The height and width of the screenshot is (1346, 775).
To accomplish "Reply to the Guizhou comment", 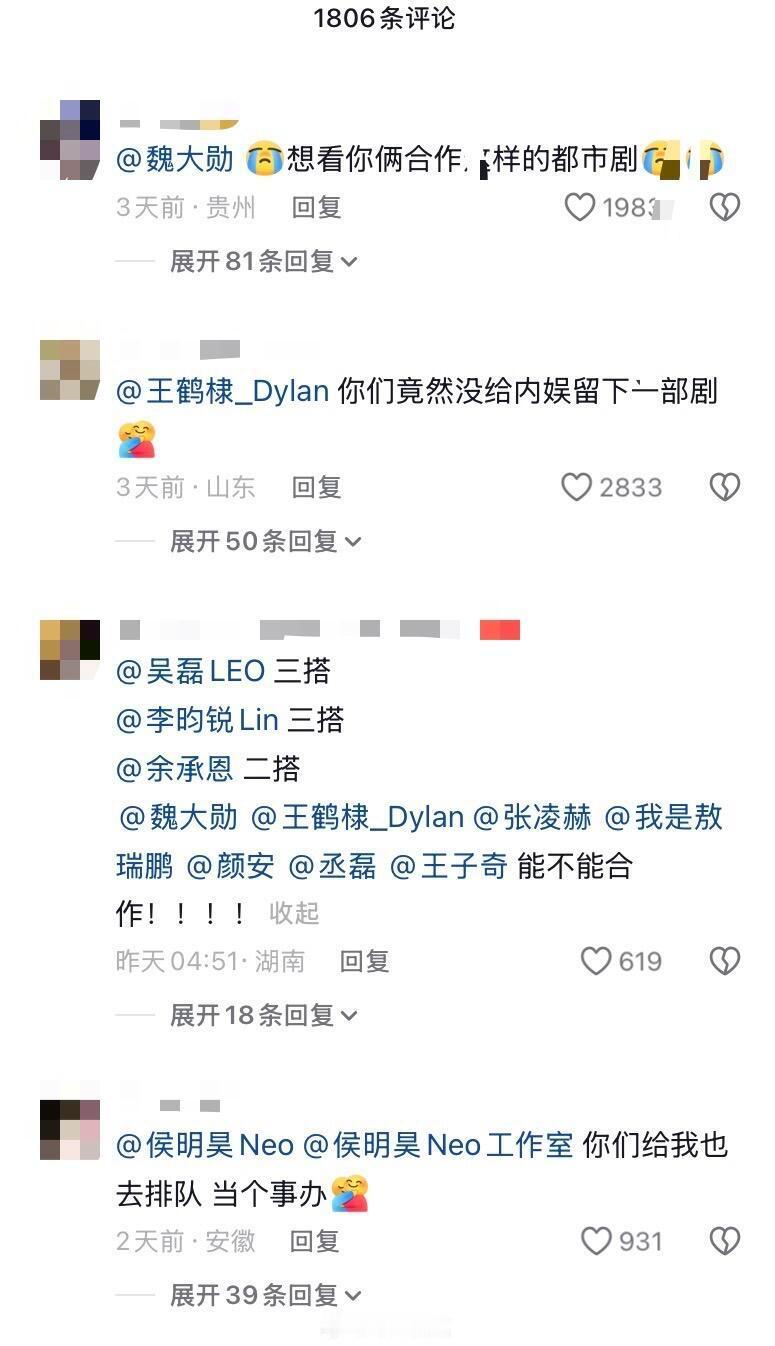I will click(317, 207).
